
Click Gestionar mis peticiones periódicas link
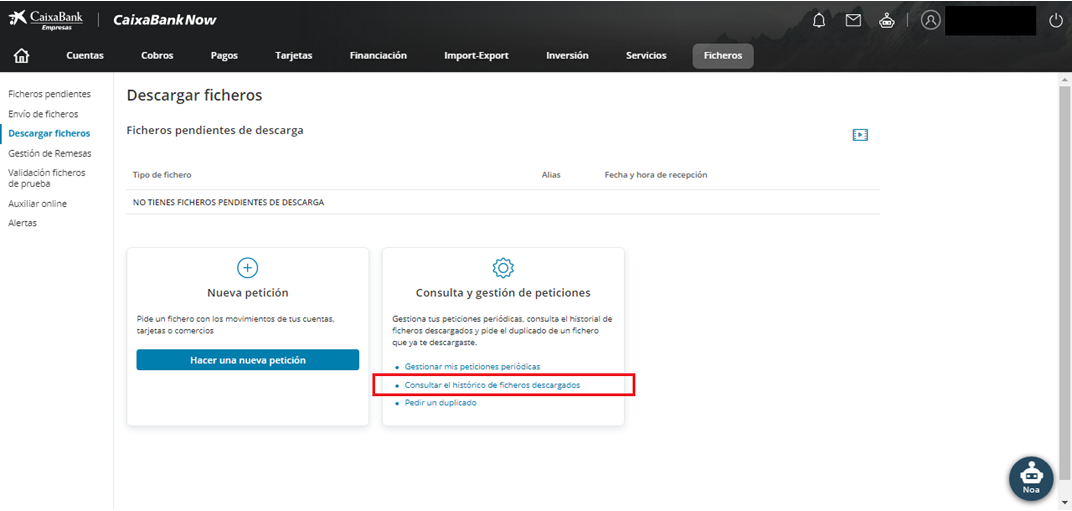pos(472,367)
